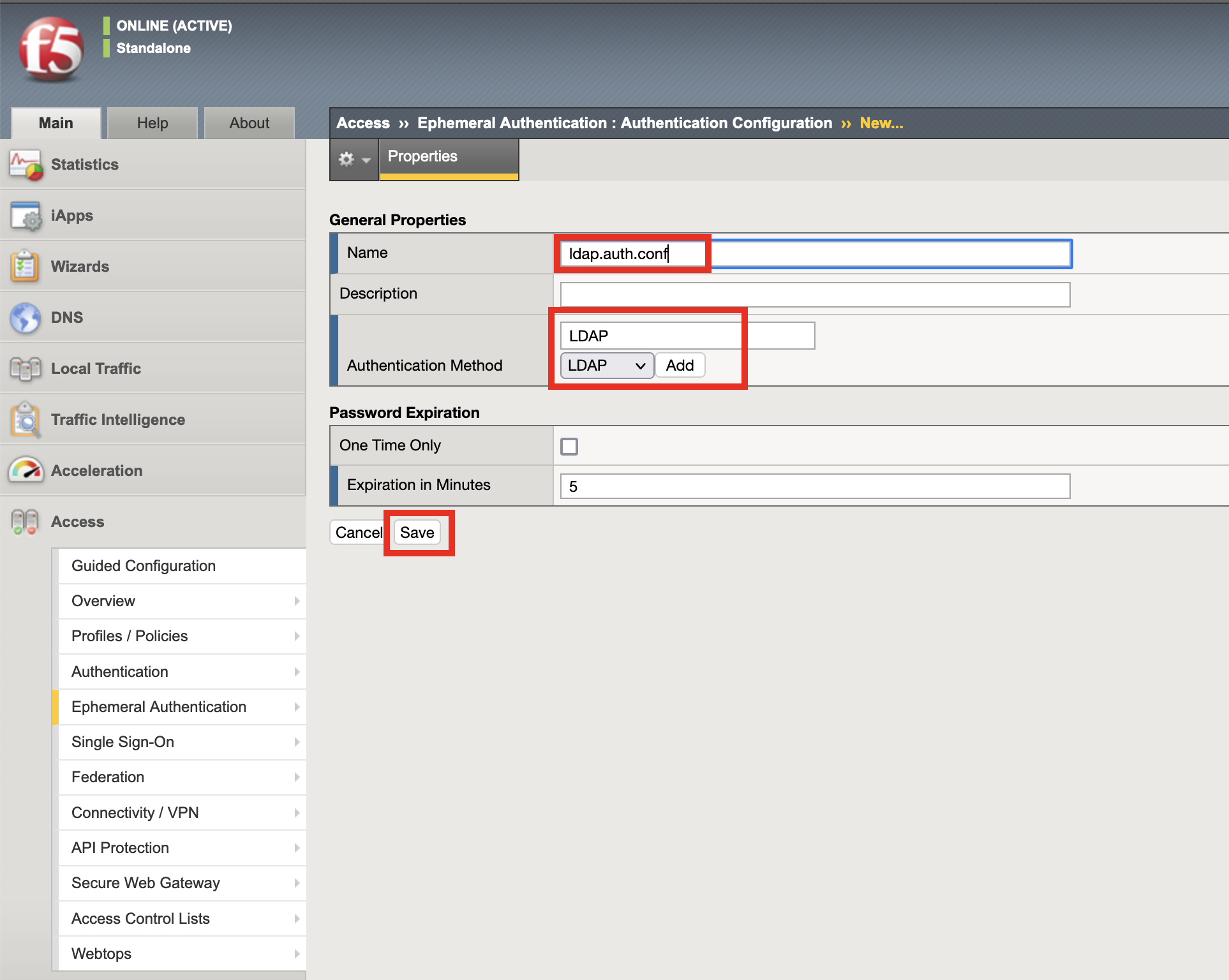Screen dimensions: 1229x980
Task: Switch to the Main tab
Action: click(56, 123)
